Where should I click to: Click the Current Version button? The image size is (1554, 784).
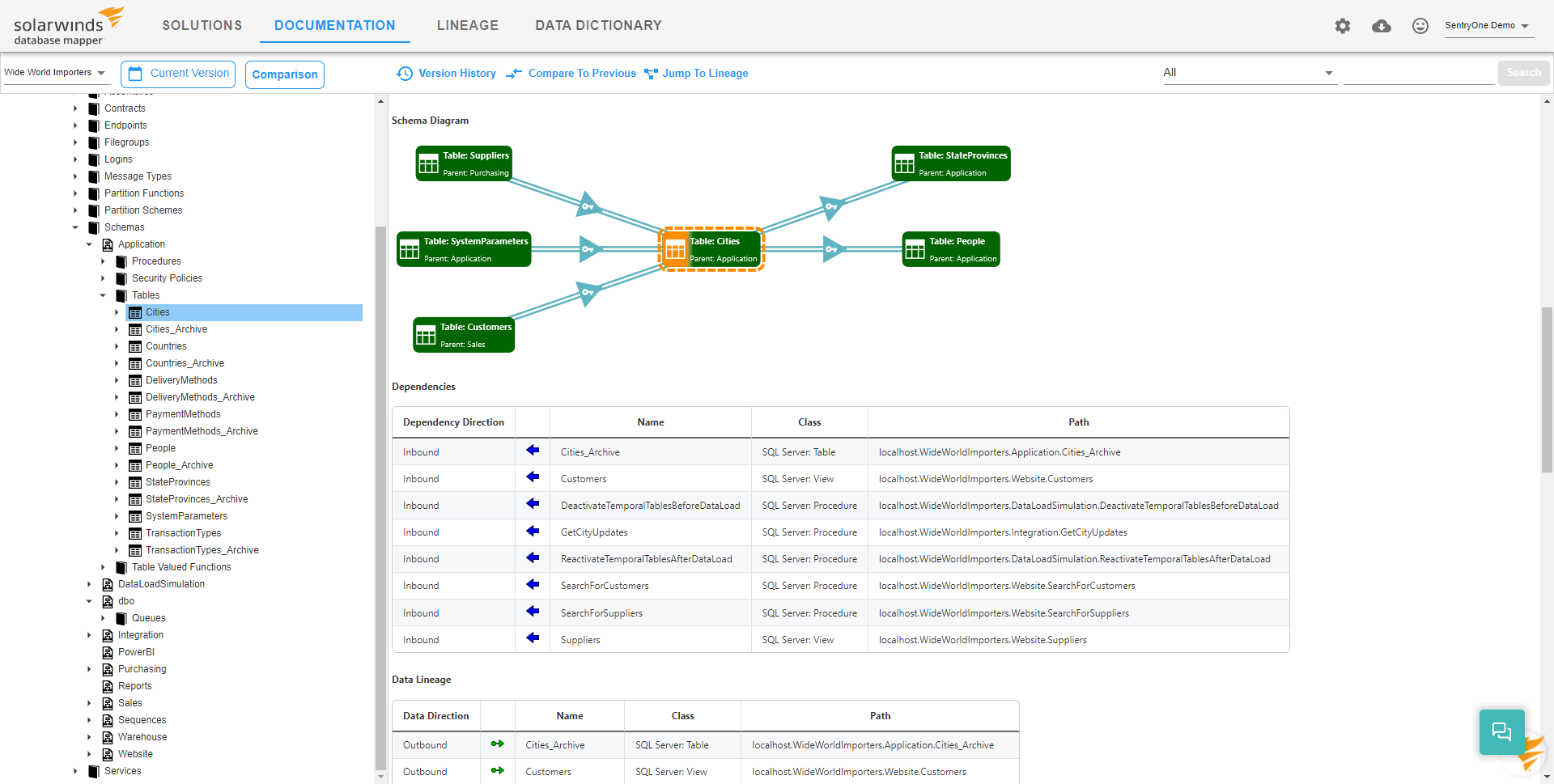pos(178,74)
